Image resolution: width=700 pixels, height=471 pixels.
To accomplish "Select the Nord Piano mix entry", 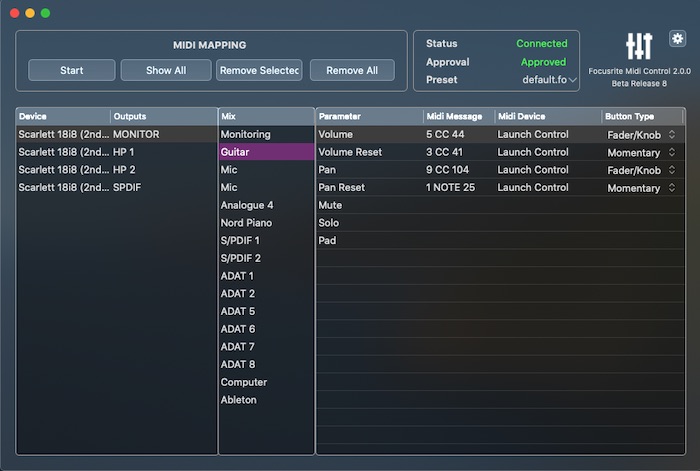I will pos(267,223).
